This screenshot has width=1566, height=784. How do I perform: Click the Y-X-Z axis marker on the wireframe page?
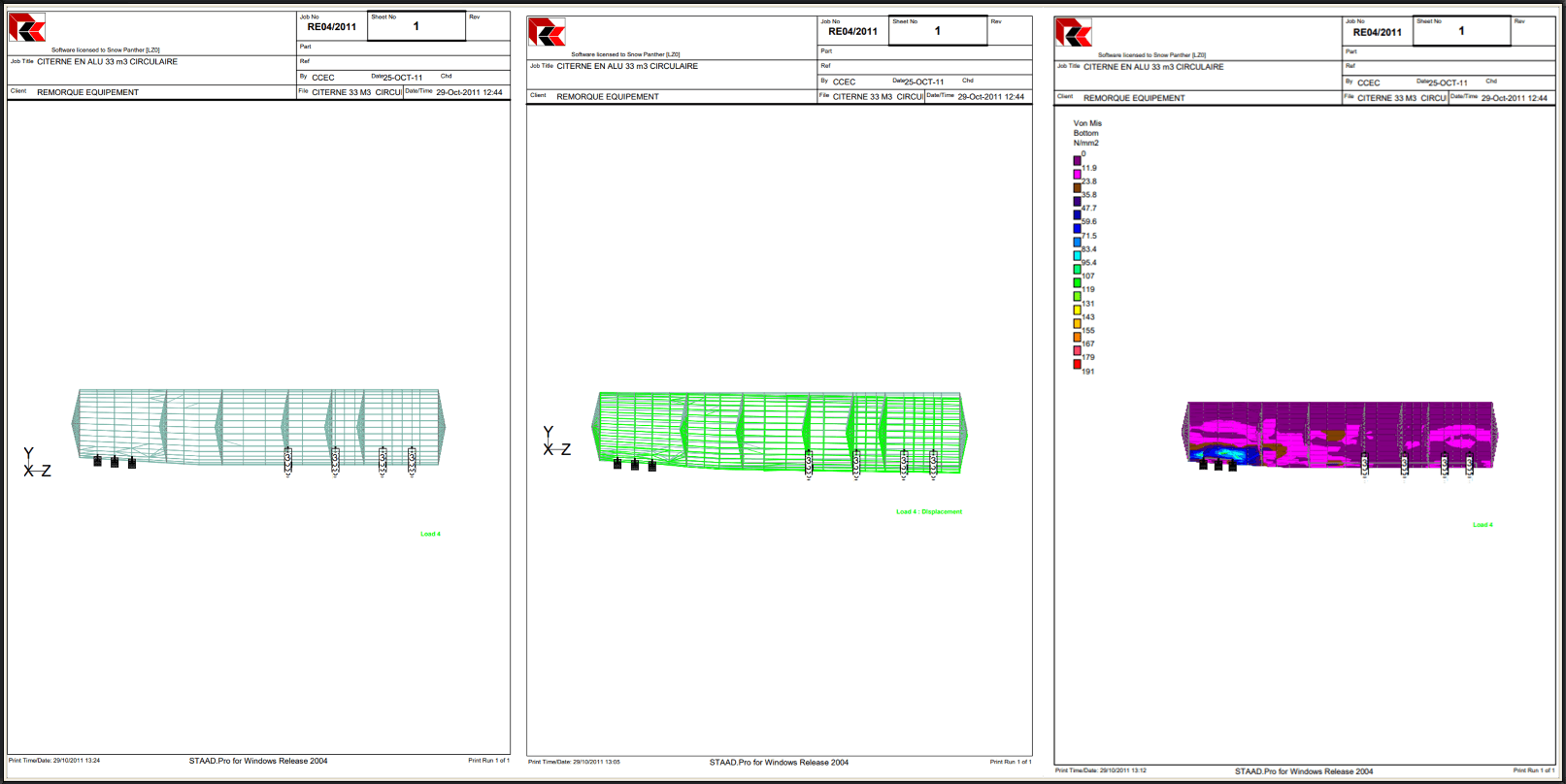click(37, 462)
